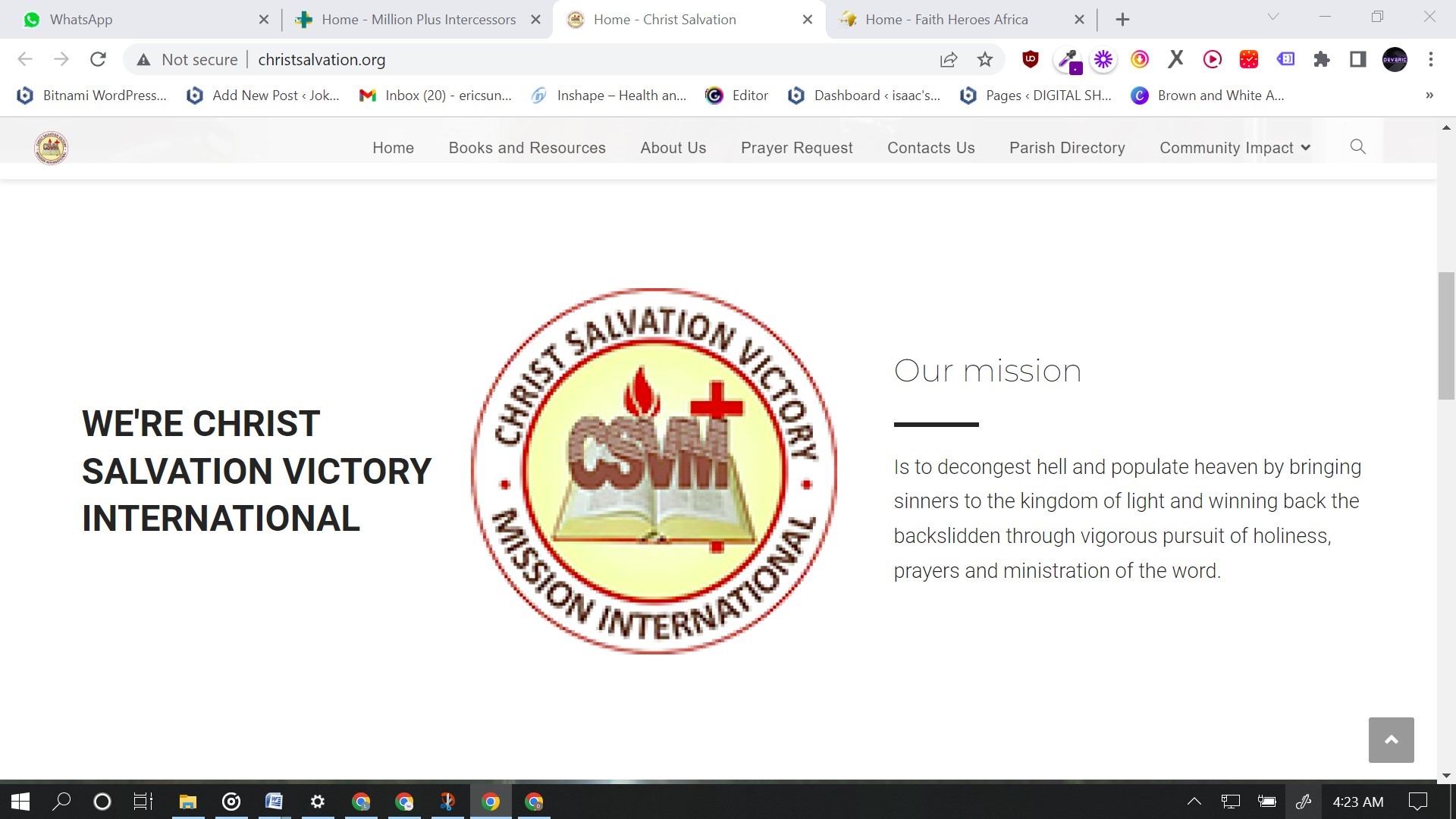Open Windows taskbar search
This screenshot has height=819, width=1456.
point(61,802)
